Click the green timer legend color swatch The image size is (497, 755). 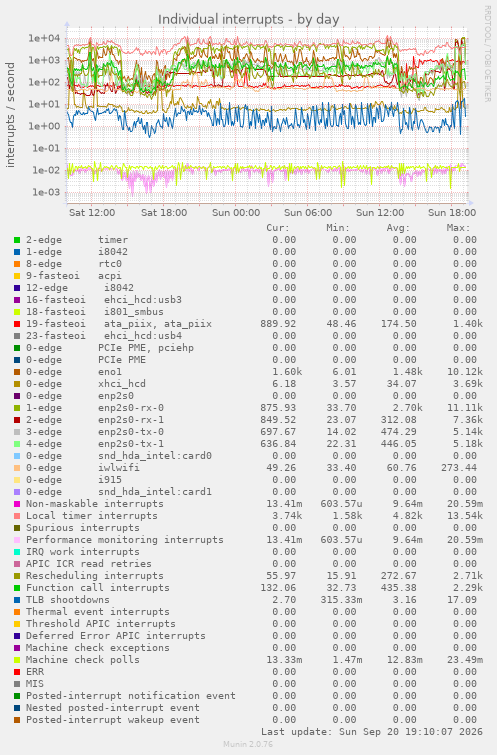[17, 240]
